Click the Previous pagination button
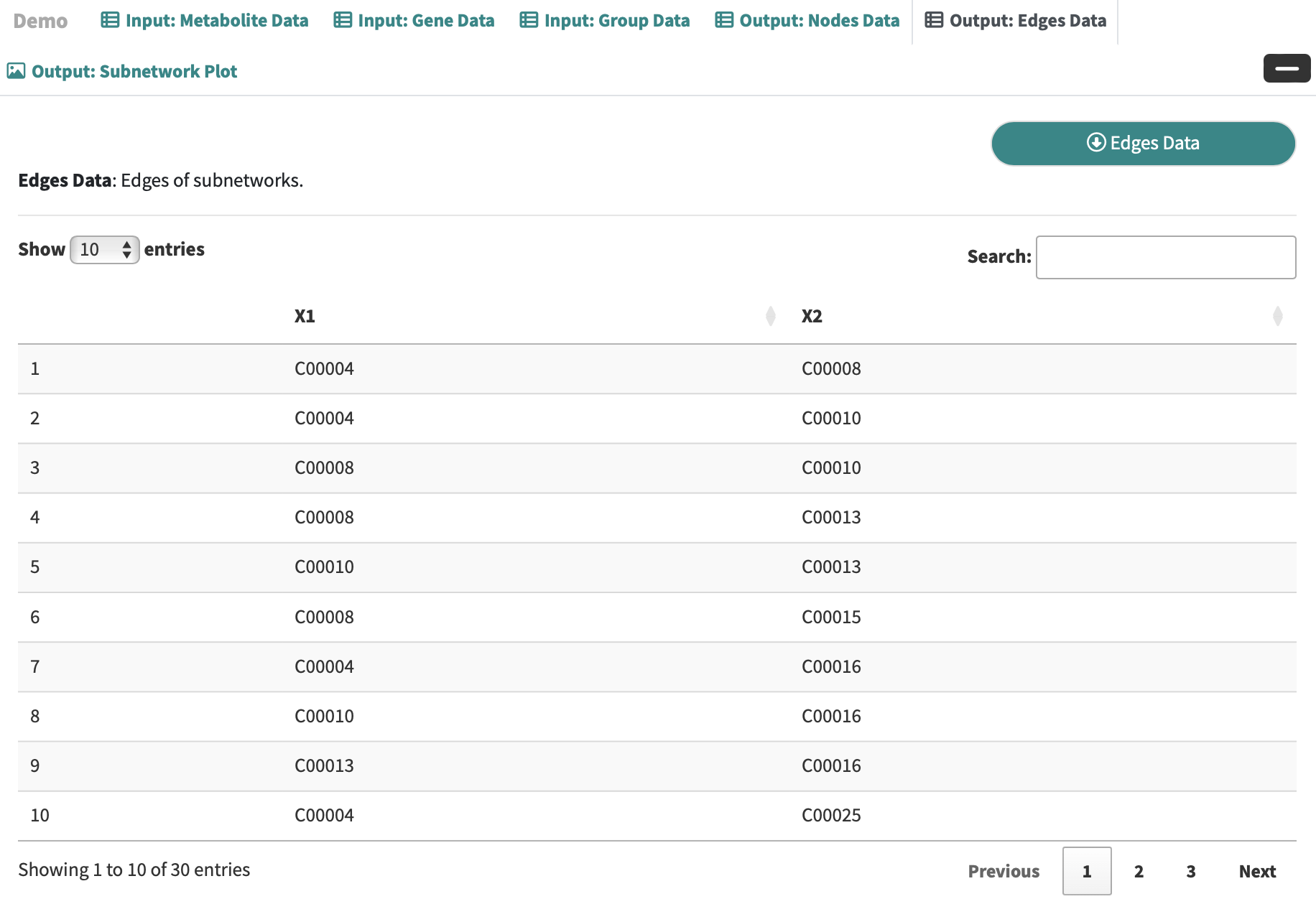 pos(1004,871)
